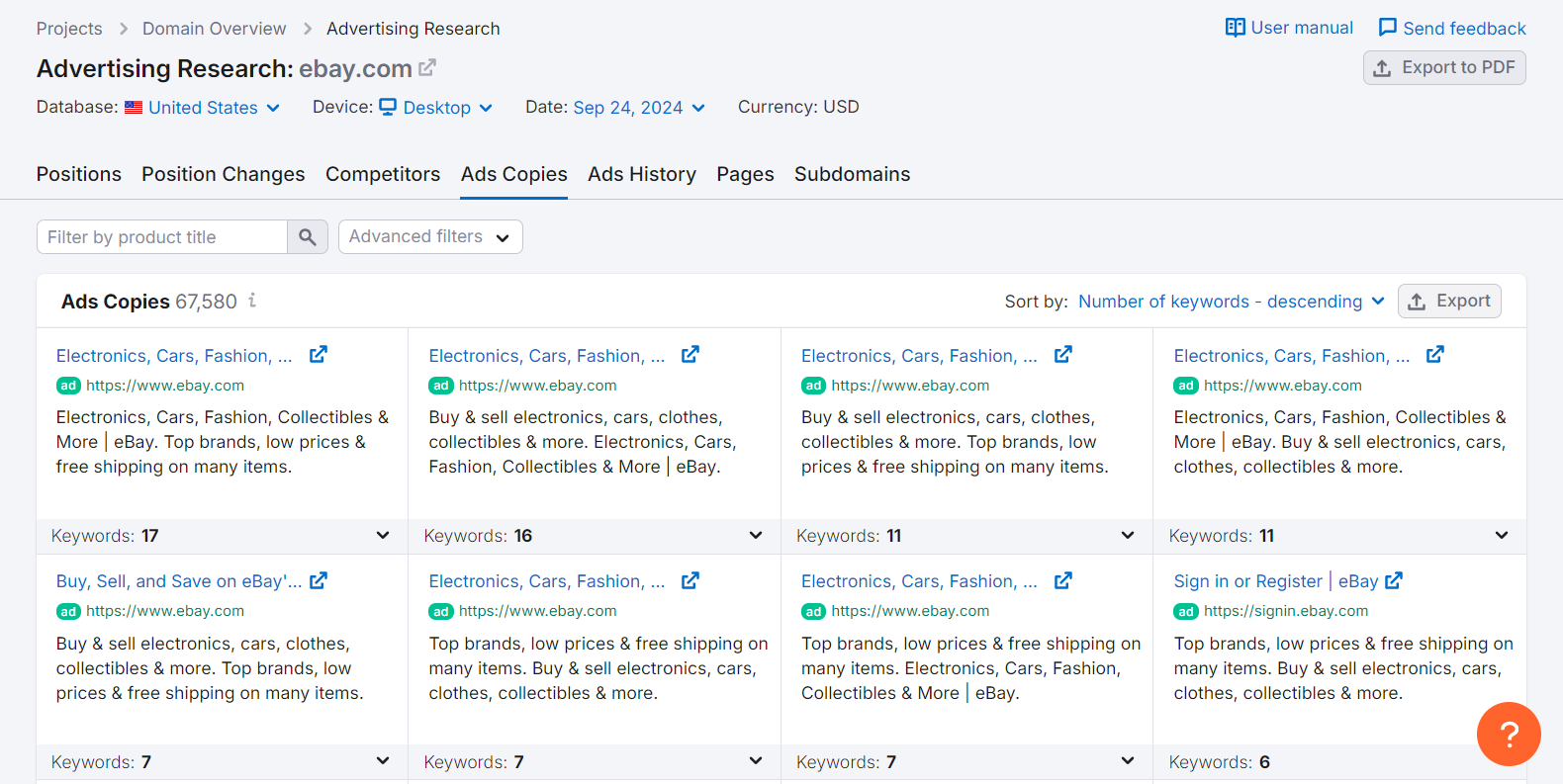
Task: Expand the 'Keywords: 17' row
Action: click(x=223, y=536)
